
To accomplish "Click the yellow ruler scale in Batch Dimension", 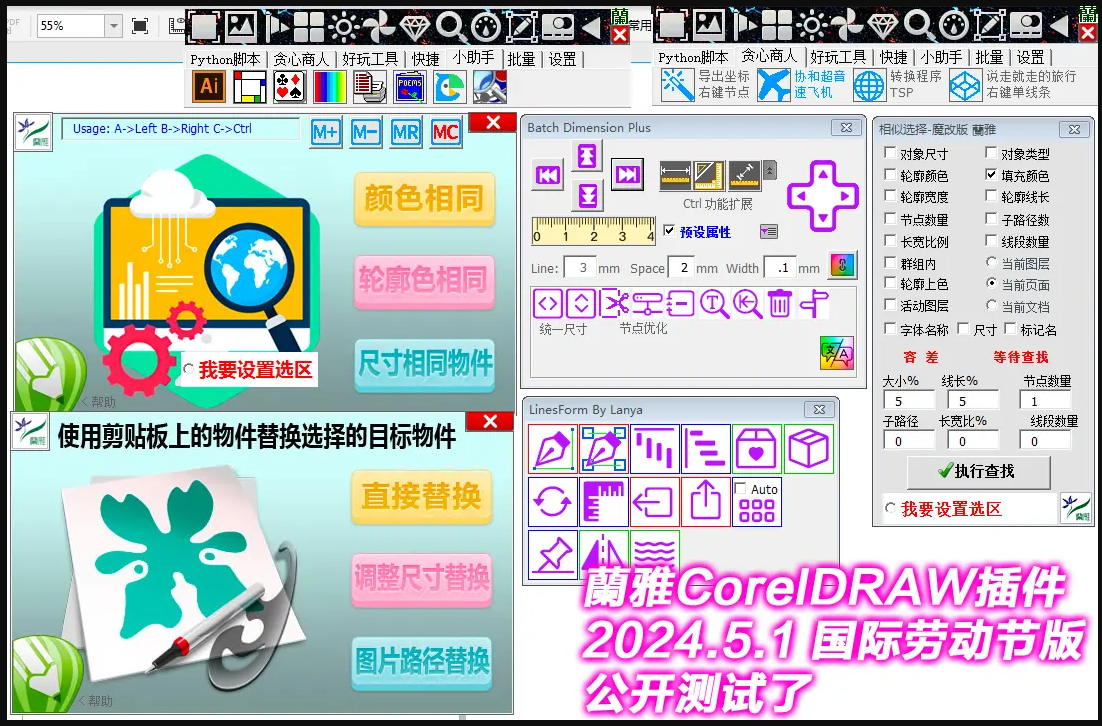I will pyautogui.click(x=594, y=231).
